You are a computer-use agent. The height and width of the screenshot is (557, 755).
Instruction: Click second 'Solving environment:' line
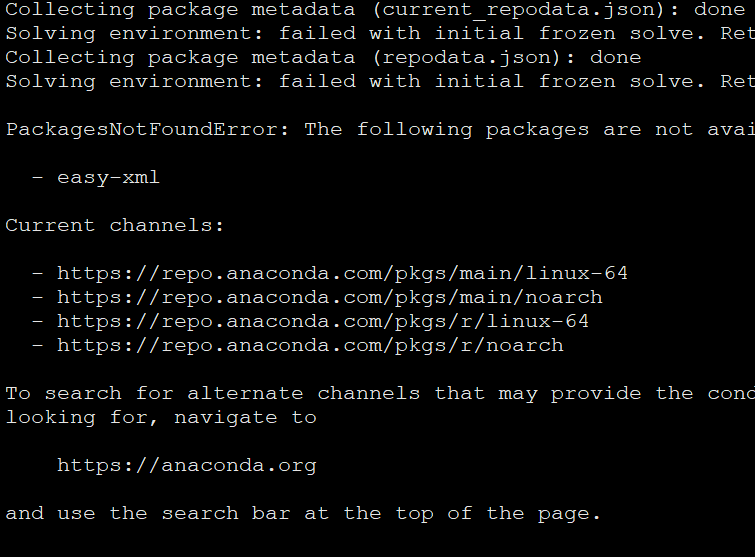point(380,81)
